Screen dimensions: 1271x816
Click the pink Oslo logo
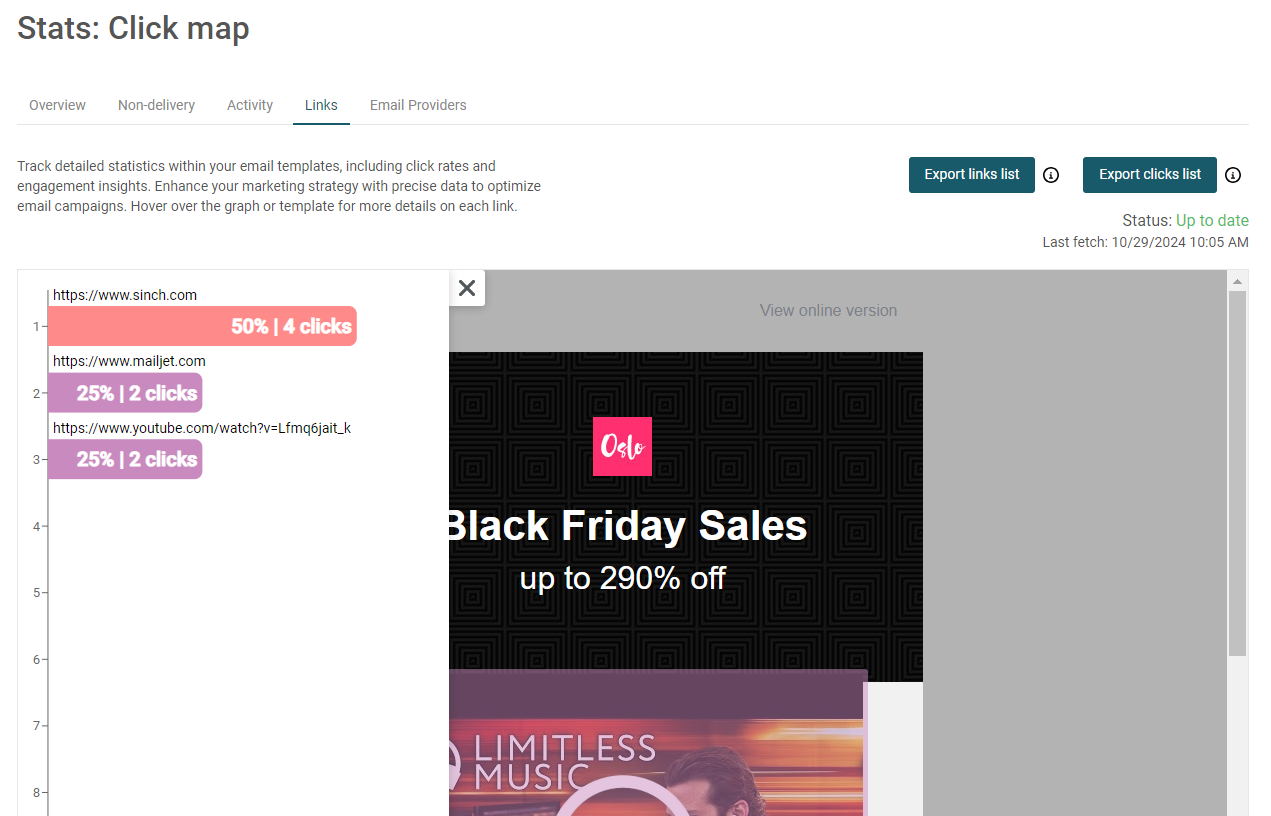click(x=622, y=446)
